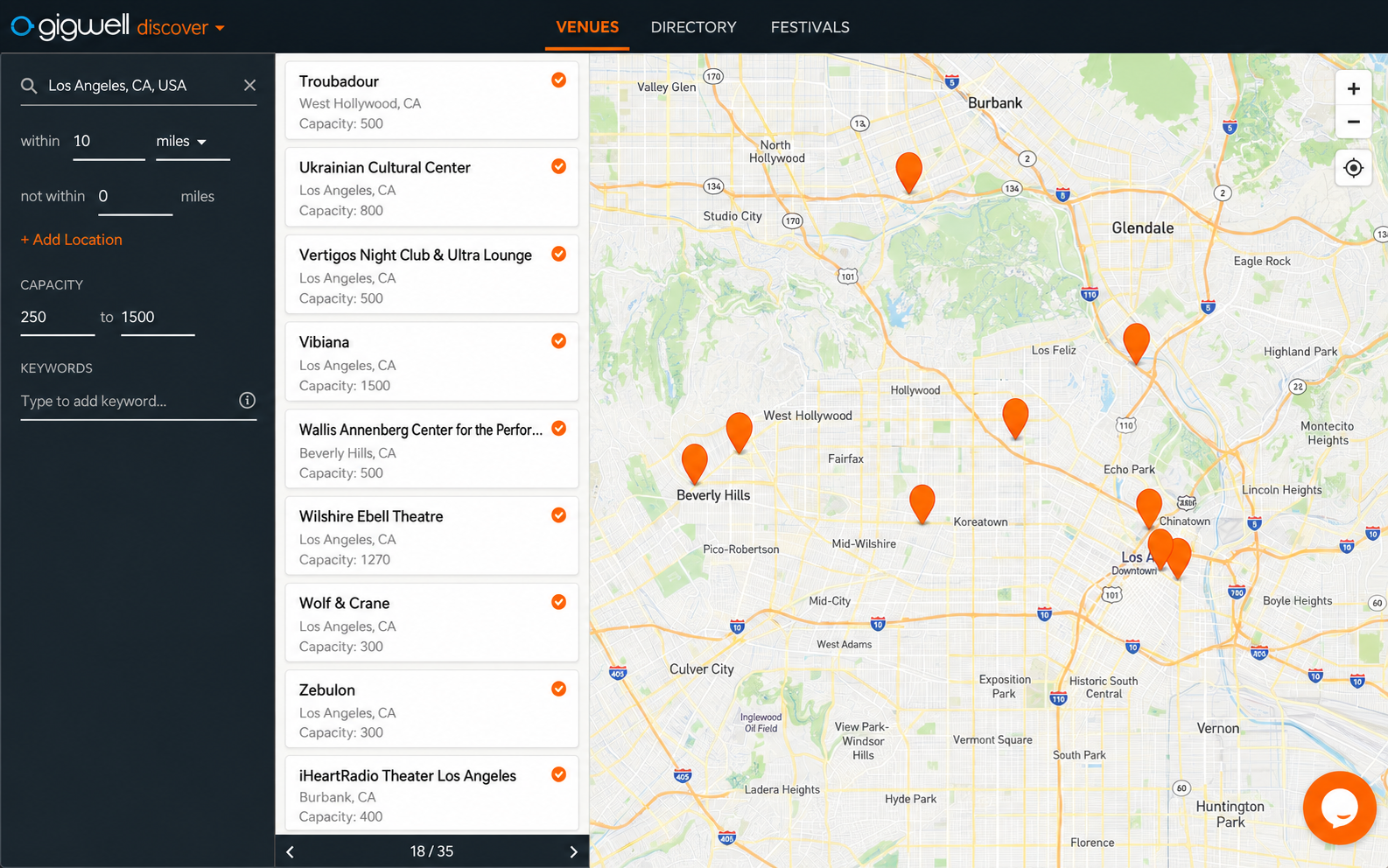Click 'Beverly Hills, CA' under Wallis Annenberg

tap(347, 453)
